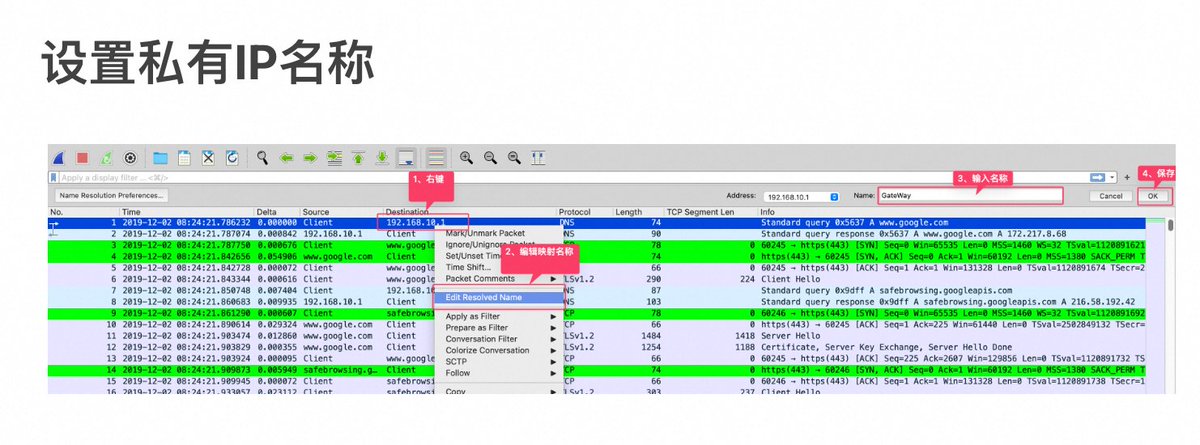Click the find packet magnifier icon
This screenshot has width=1200, height=445.
tap(263, 158)
